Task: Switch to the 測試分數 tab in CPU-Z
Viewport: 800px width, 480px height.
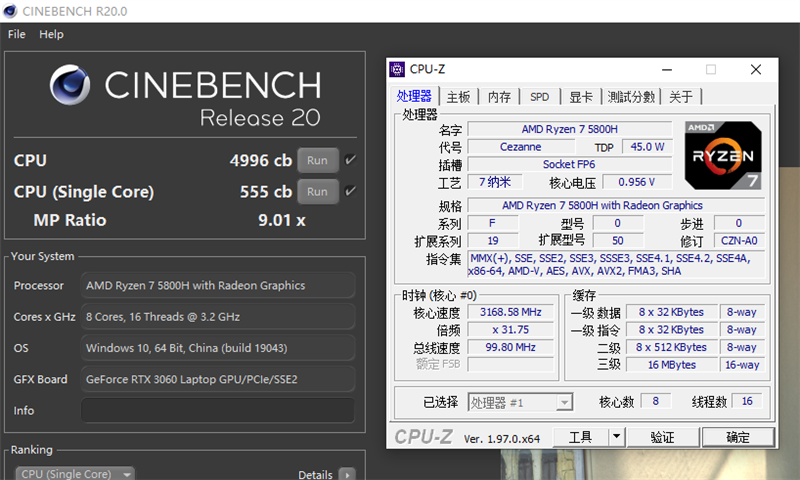Action: 631,97
